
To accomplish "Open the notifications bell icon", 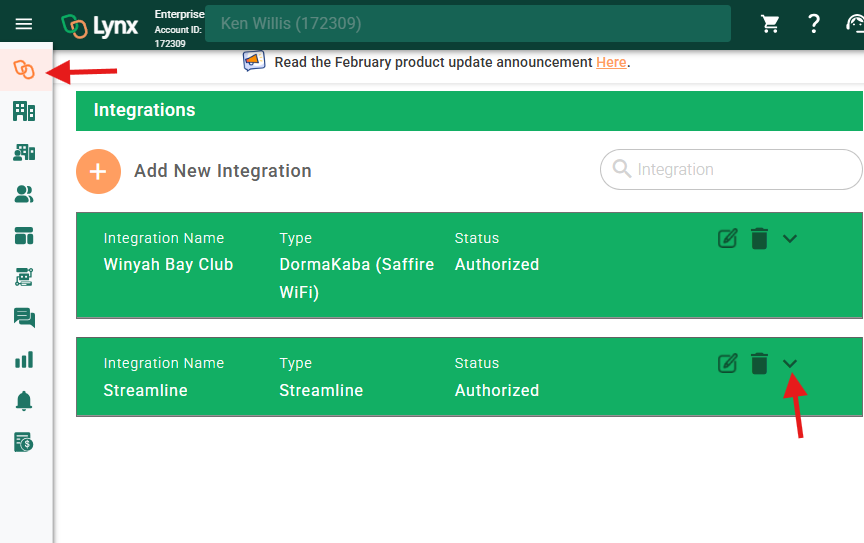I will click(24, 401).
